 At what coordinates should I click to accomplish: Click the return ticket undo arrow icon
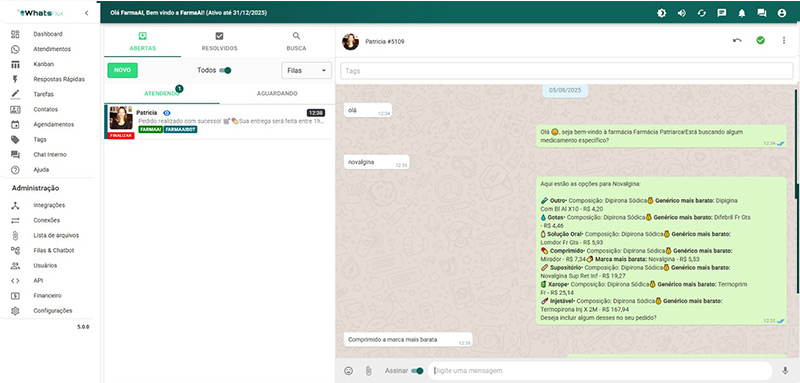[737, 40]
